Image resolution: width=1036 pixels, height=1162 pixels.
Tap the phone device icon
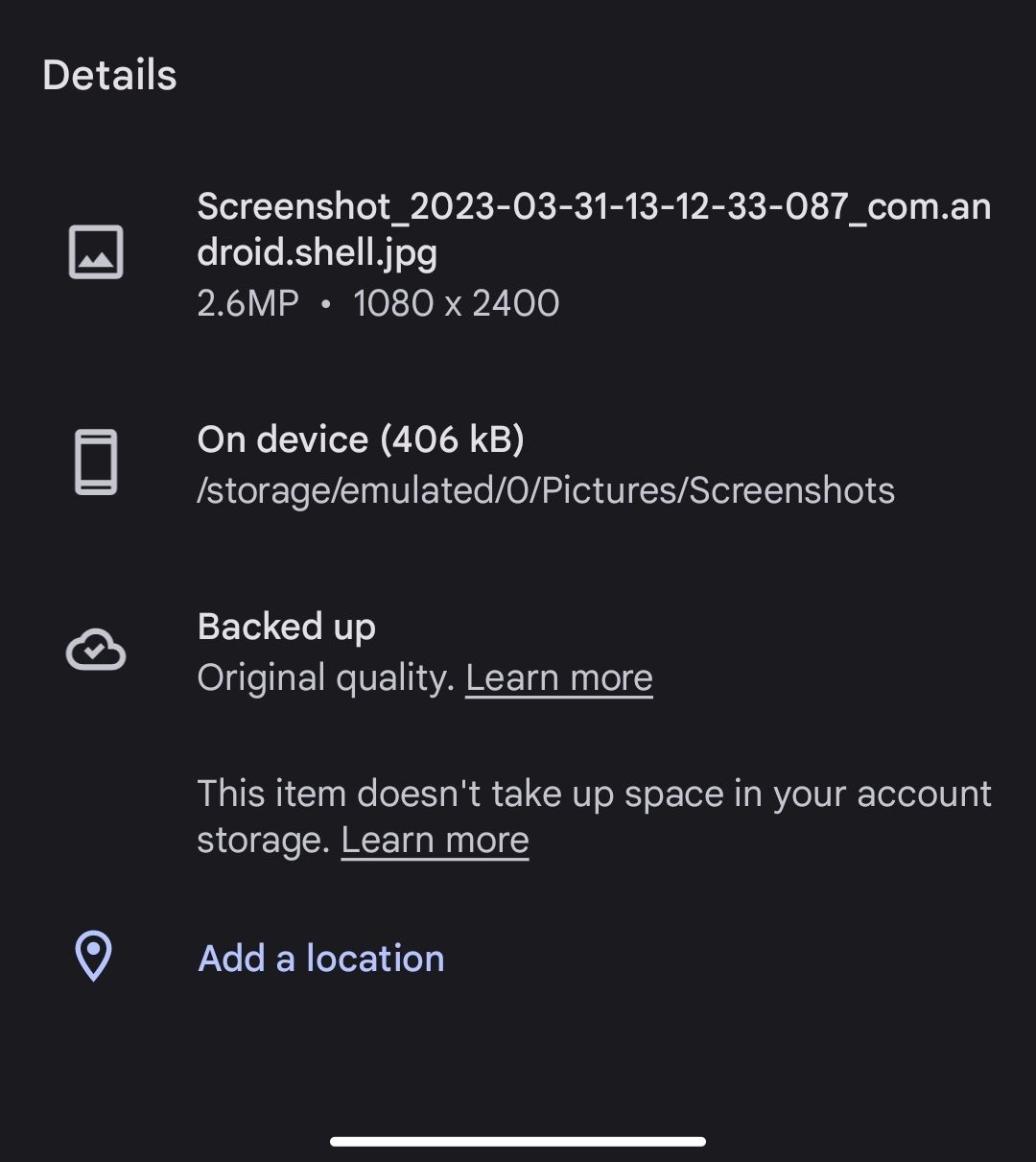point(96,462)
